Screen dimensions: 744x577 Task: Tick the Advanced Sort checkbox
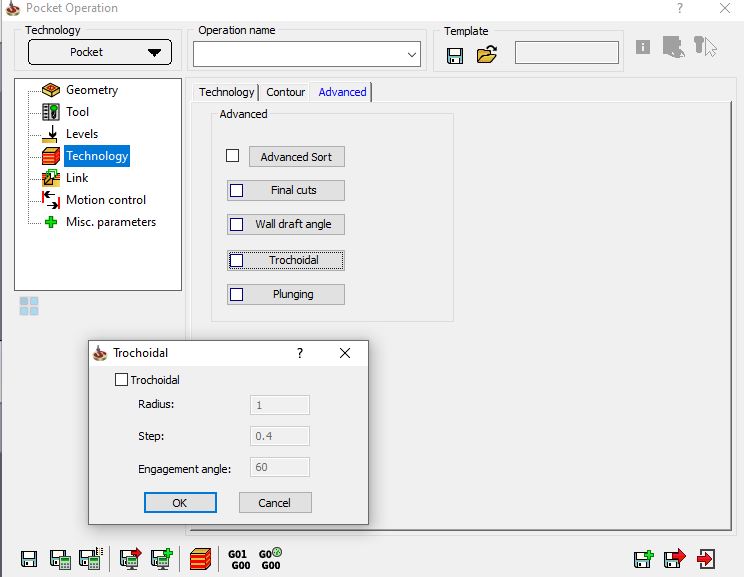pos(233,156)
